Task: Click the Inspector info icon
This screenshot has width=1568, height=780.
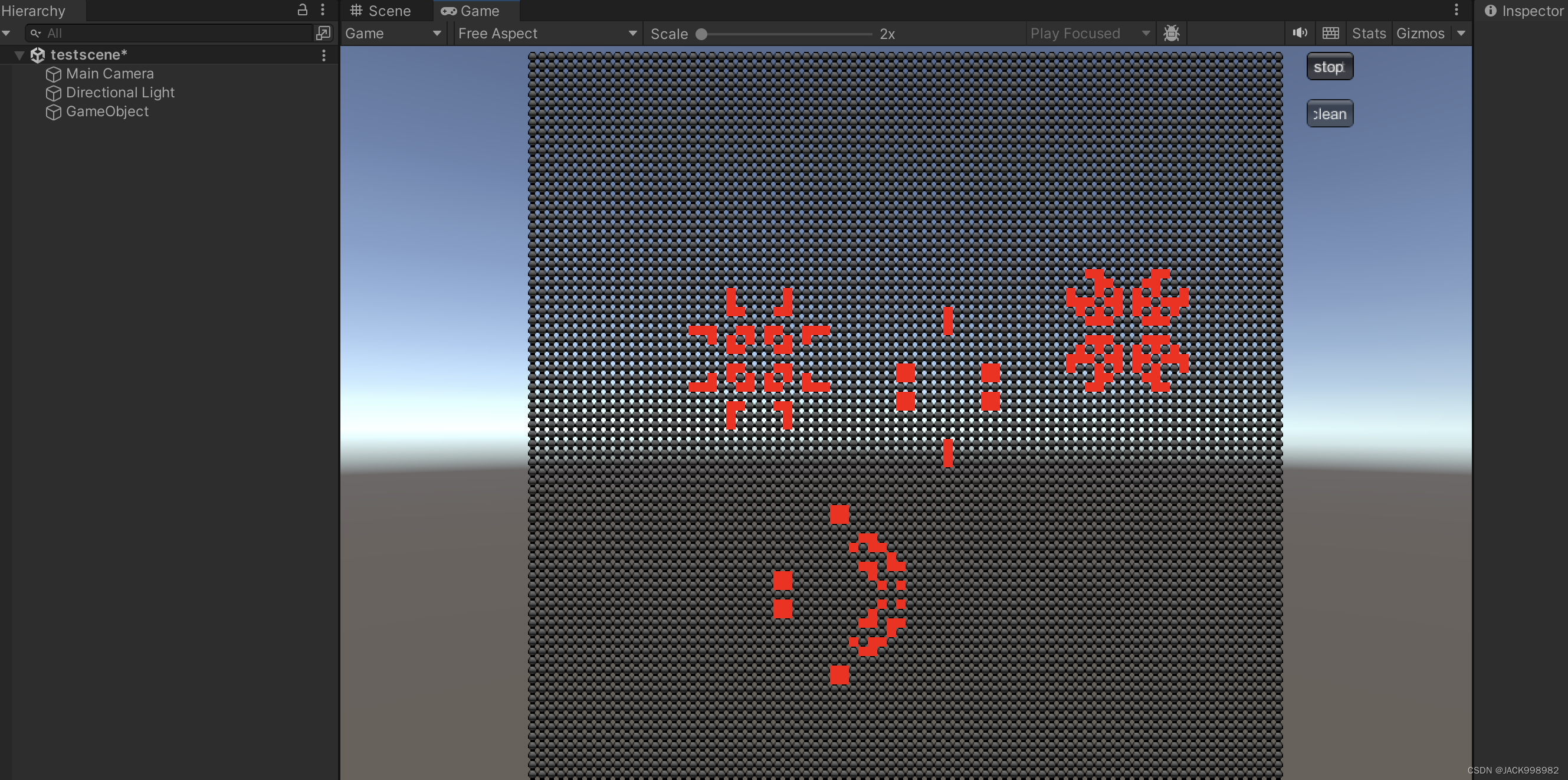Action: tap(1490, 11)
